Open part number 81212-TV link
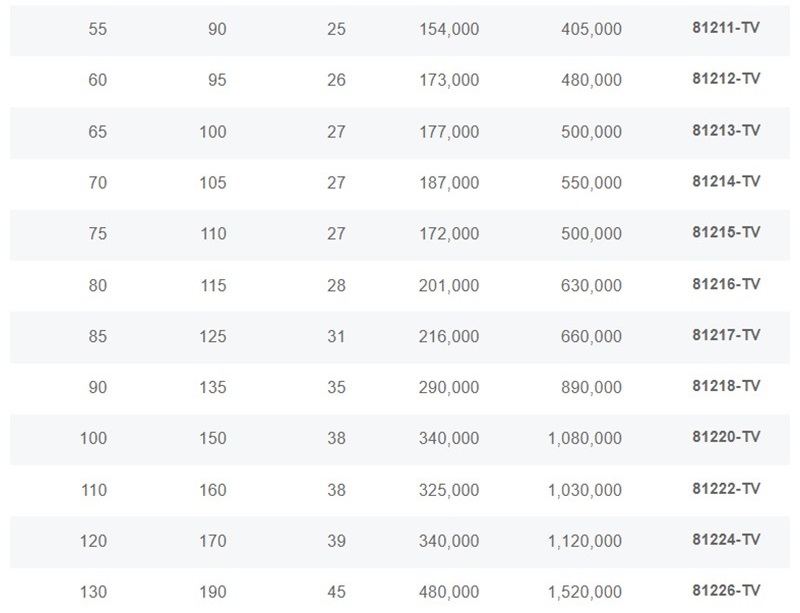 click(726, 79)
